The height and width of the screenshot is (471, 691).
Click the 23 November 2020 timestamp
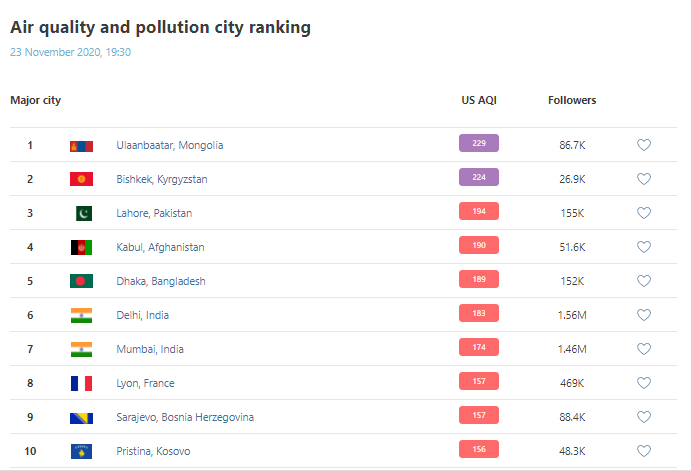70,52
